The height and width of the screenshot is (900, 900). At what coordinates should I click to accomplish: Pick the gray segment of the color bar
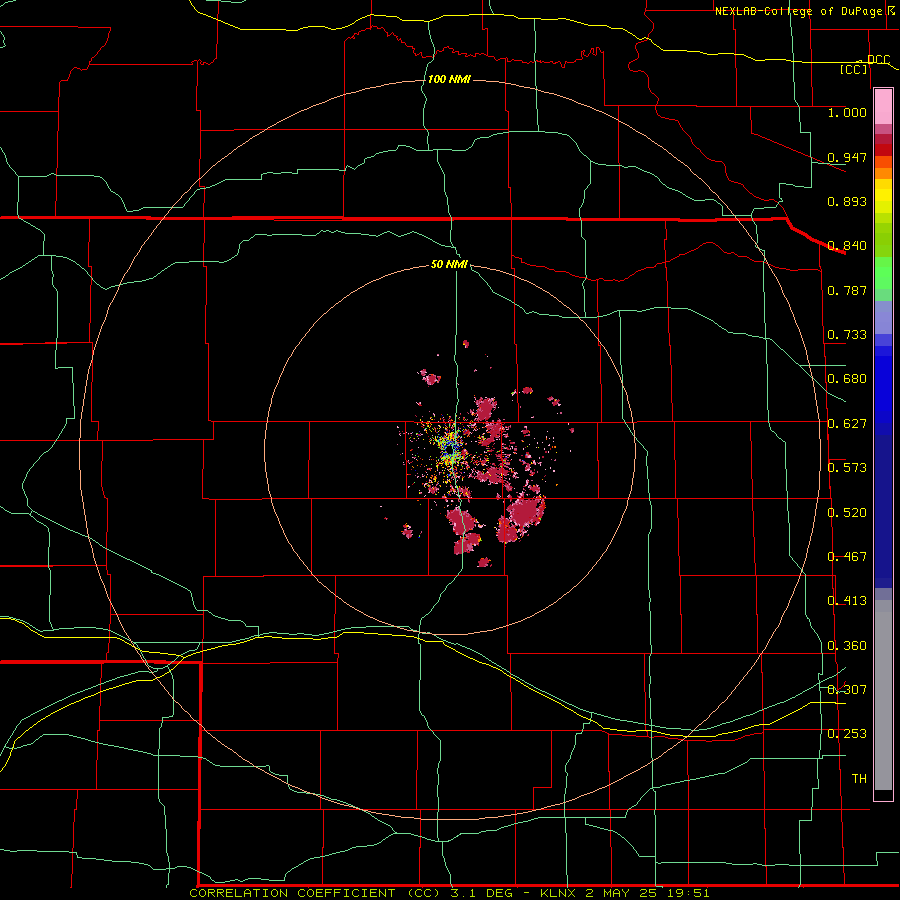[883, 695]
